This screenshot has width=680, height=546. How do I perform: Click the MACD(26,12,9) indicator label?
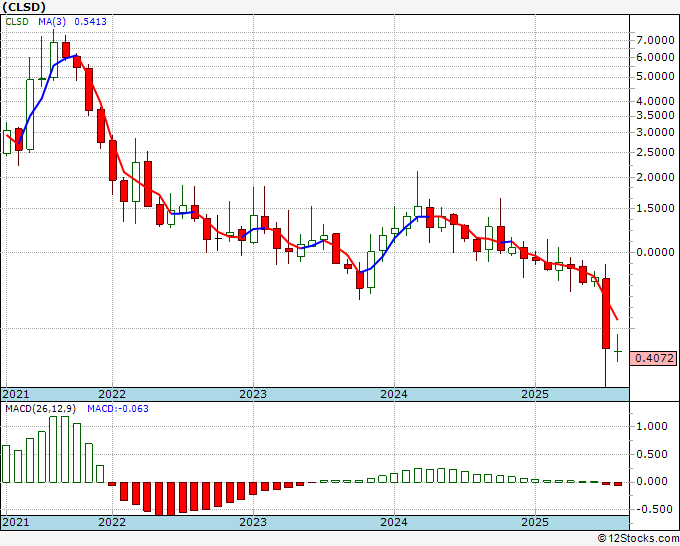40,409
